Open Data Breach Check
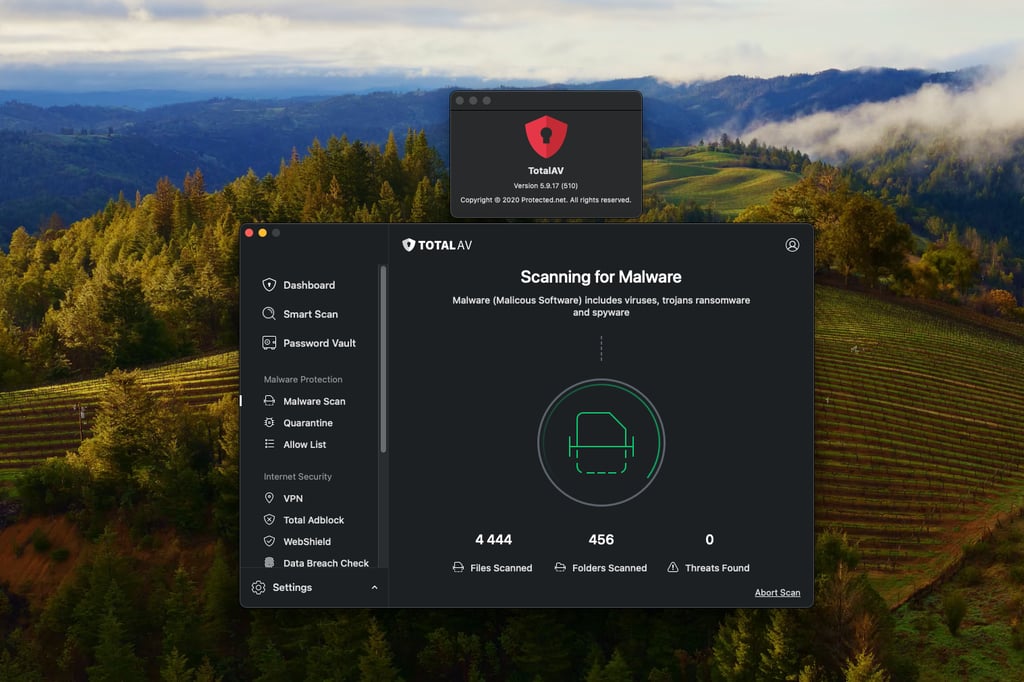Screen dimensions: 1024x682 (326, 562)
